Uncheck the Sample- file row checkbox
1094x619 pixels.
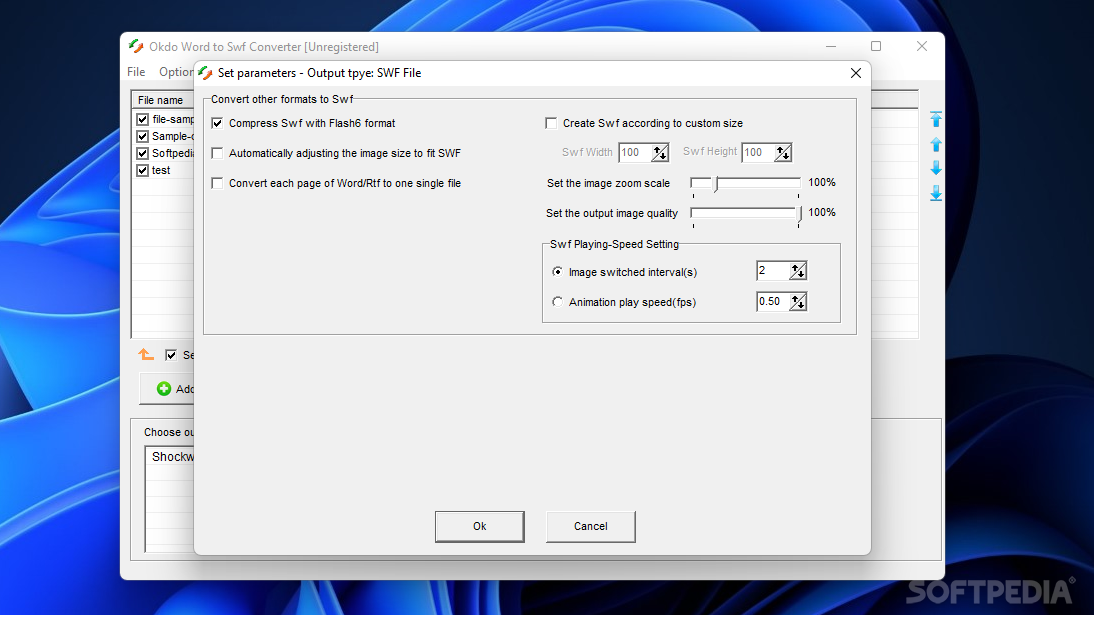point(142,136)
